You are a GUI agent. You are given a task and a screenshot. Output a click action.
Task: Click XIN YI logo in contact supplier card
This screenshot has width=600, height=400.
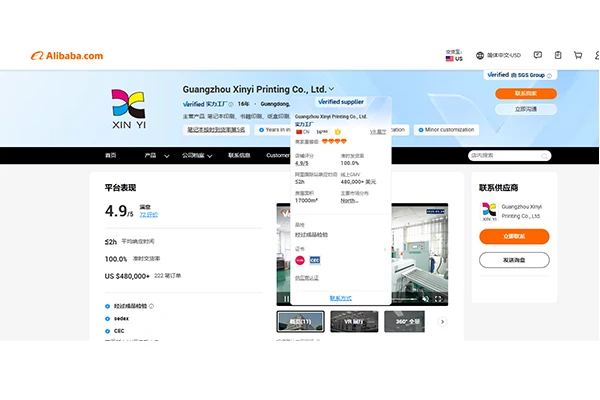[x=489, y=211]
